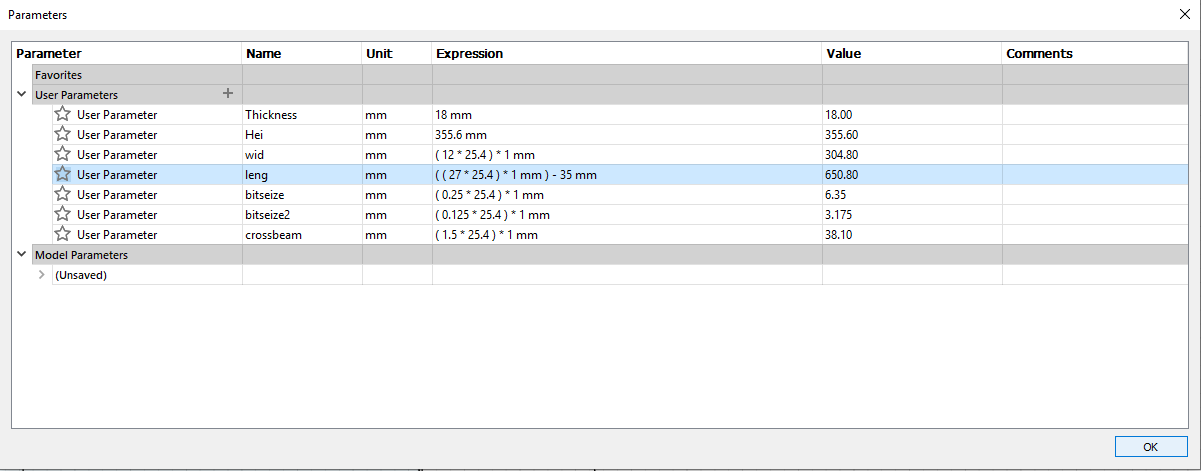Favorite the crossbeam parameter
The height and width of the screenshot is (471, 1201).
[x=62, y=234]
